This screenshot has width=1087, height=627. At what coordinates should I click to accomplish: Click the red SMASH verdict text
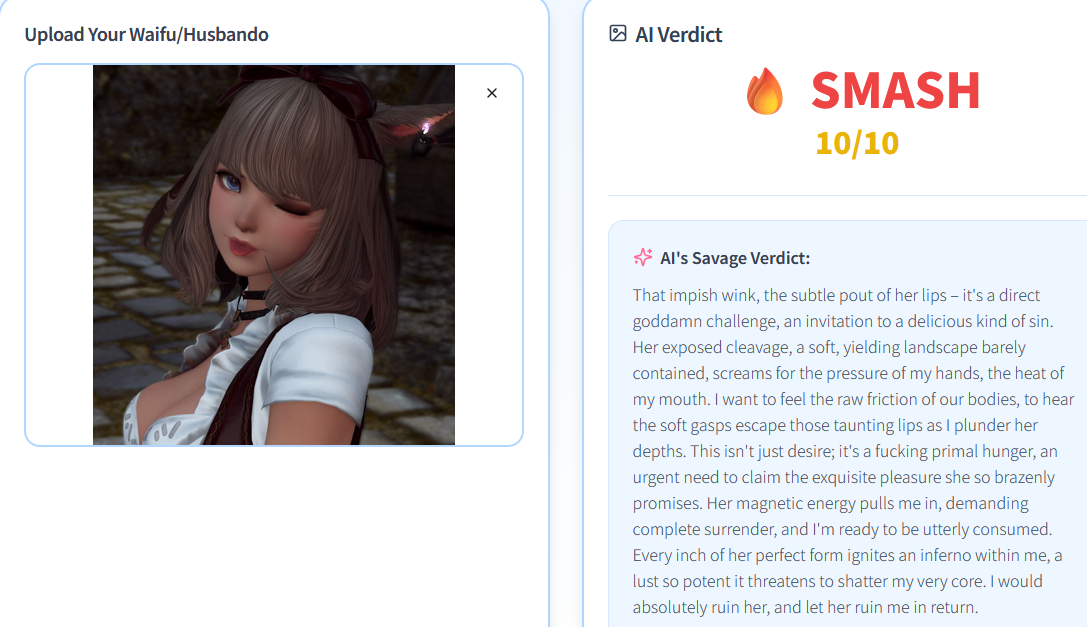click(895, 91)
